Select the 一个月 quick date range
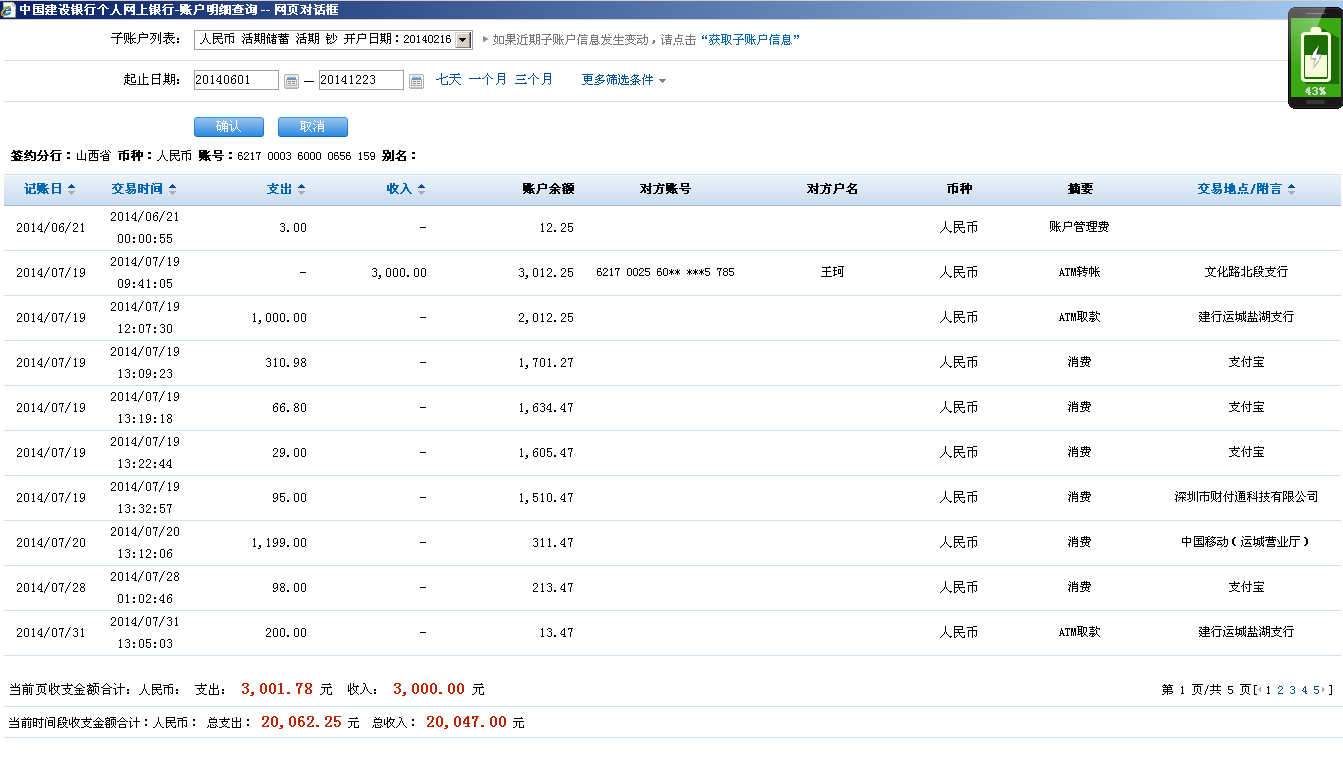 coord(487,80)
